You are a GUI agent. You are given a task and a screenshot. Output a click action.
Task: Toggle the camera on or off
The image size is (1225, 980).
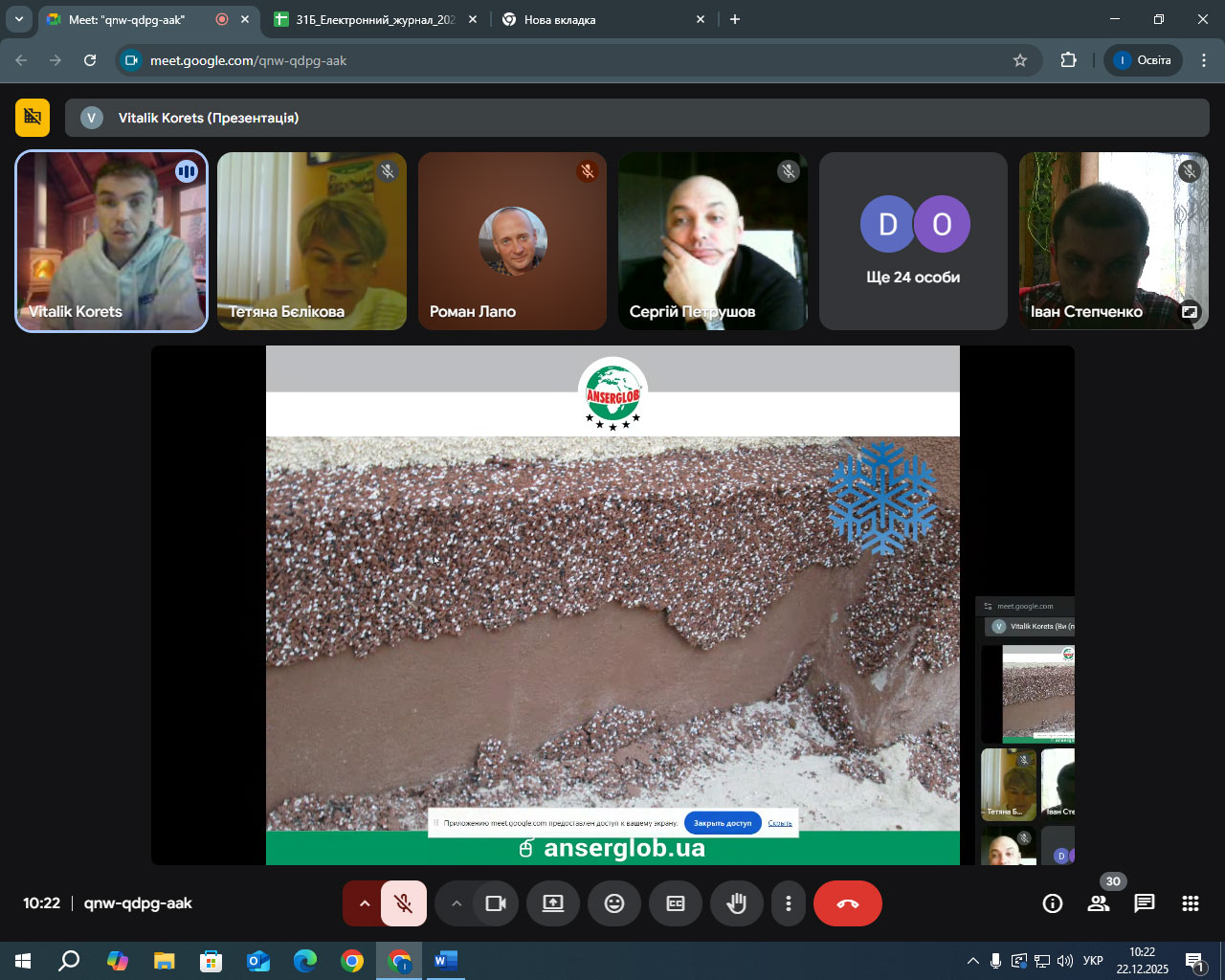(x=496, y=903)
